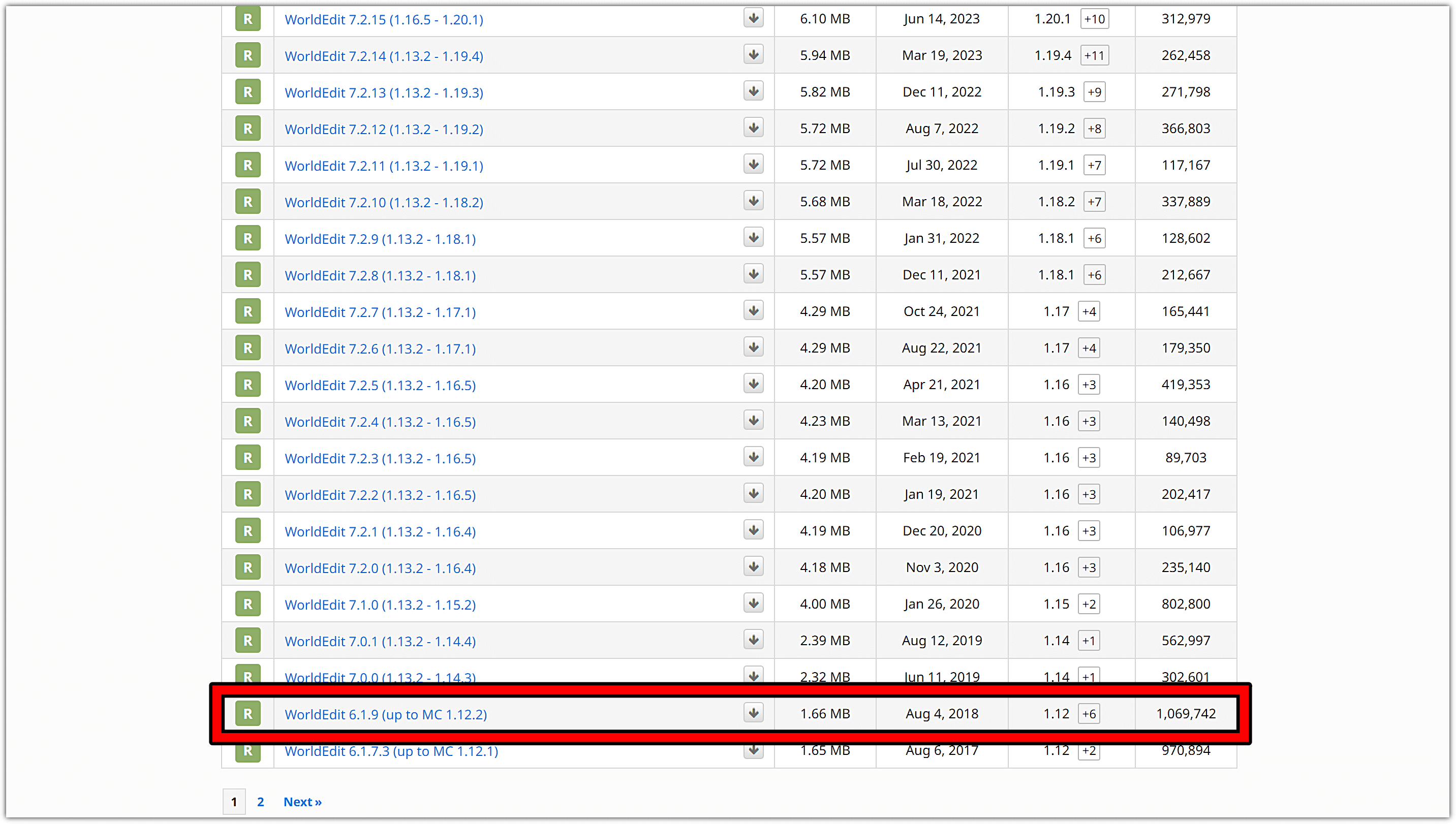
Task: Click download count 1,069,742
Action: point(1186,714)
